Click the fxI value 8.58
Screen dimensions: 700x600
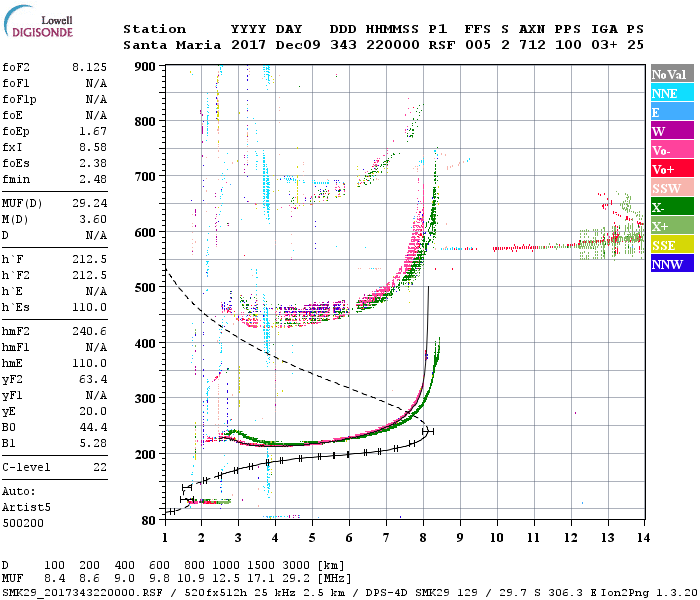pyautogui.click(x=93, y=147)
